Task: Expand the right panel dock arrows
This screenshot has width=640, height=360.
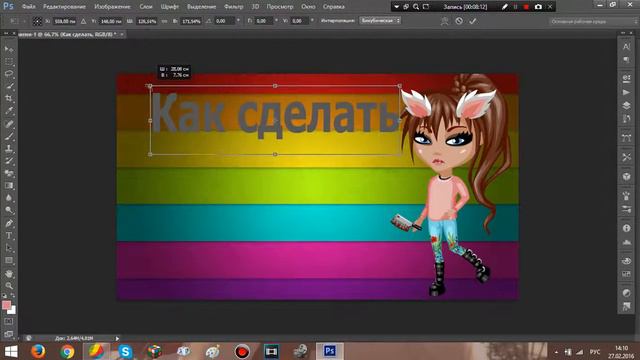Action: [623, 33]
